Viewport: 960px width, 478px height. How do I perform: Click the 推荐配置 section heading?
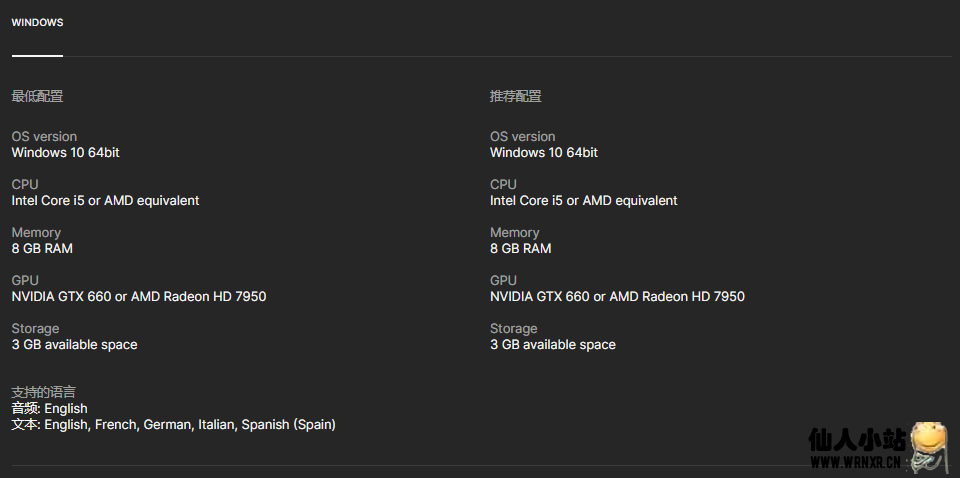click(516, 96)
